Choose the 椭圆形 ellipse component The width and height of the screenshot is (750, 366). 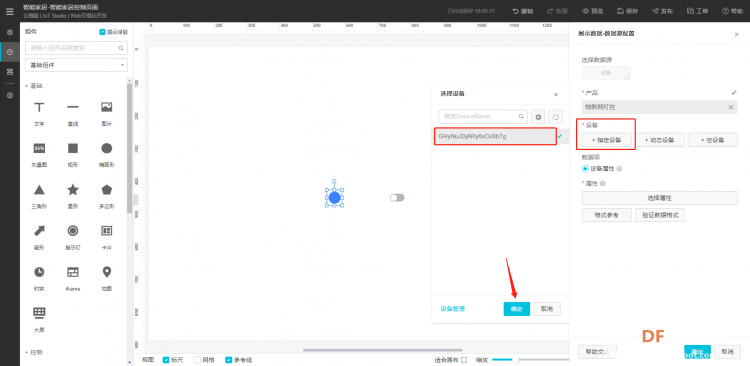107,155
